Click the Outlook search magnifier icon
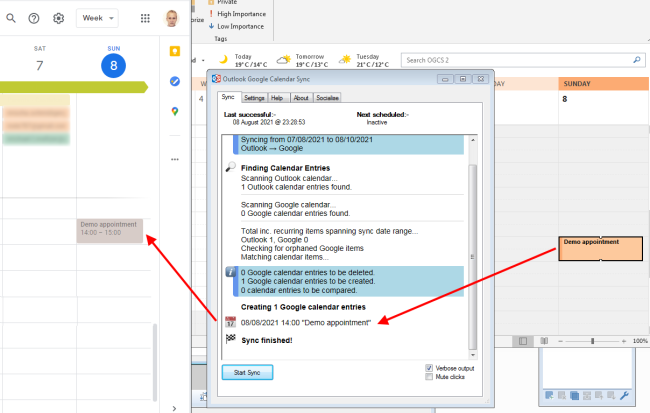 [x=637, y=60]
